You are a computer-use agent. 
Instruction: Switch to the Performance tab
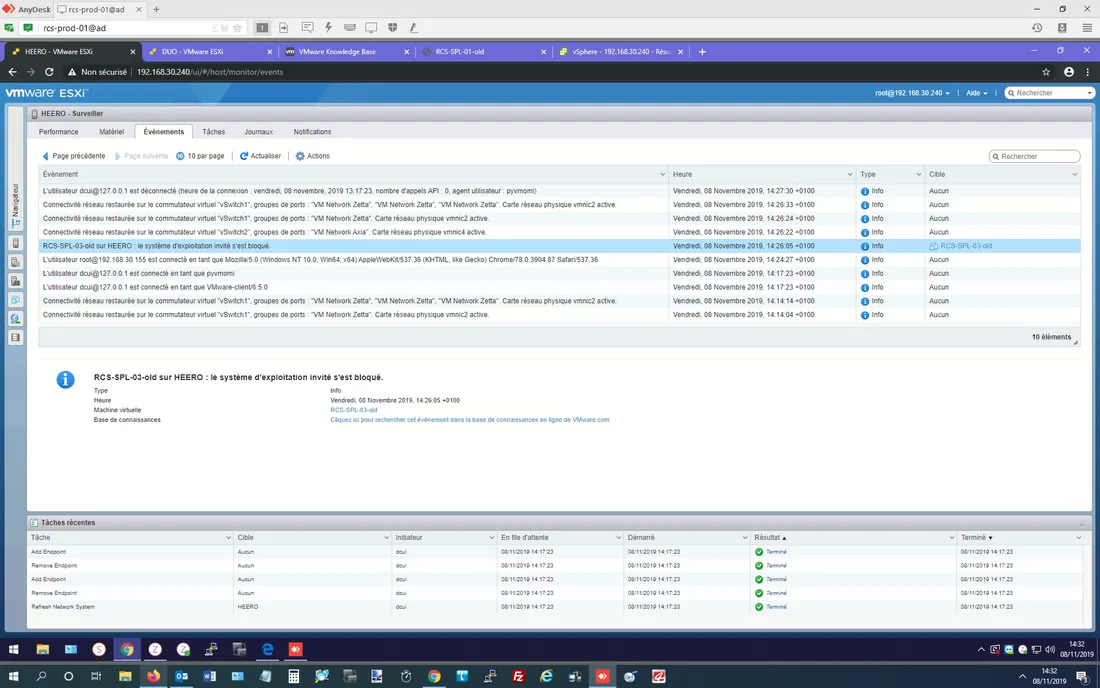58,132
